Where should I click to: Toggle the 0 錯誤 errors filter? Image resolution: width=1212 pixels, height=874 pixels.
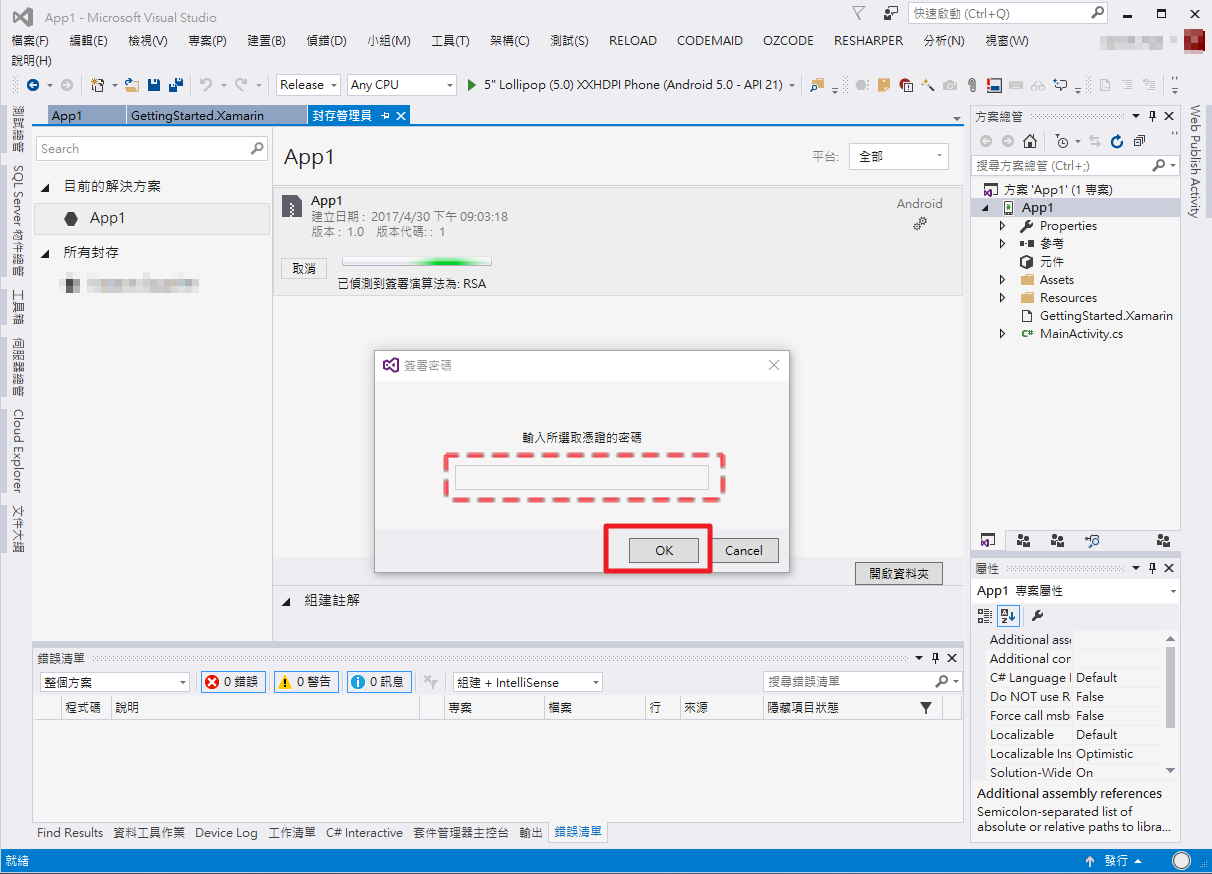pos(233,682)
